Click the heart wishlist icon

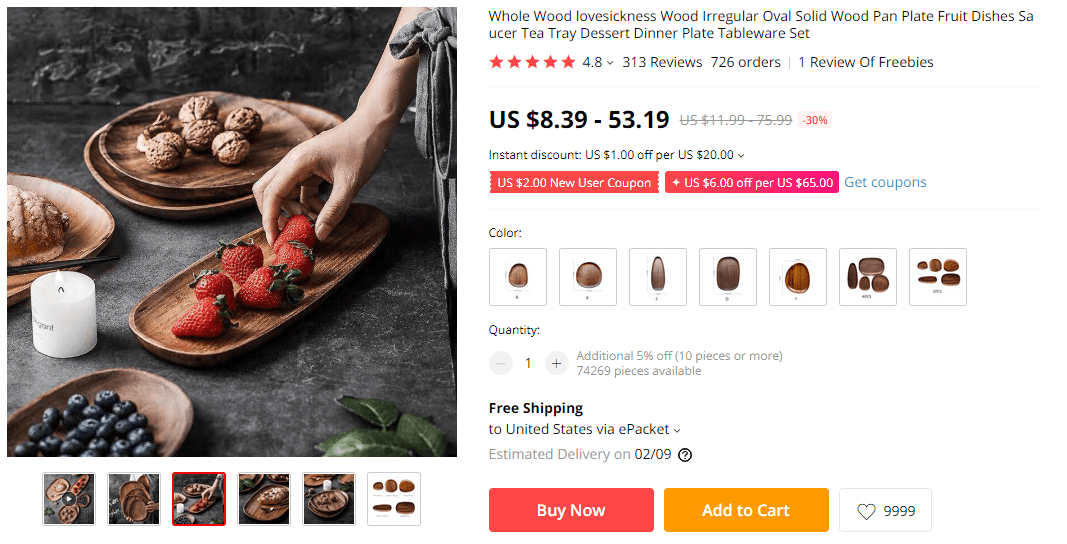(866, 511)
